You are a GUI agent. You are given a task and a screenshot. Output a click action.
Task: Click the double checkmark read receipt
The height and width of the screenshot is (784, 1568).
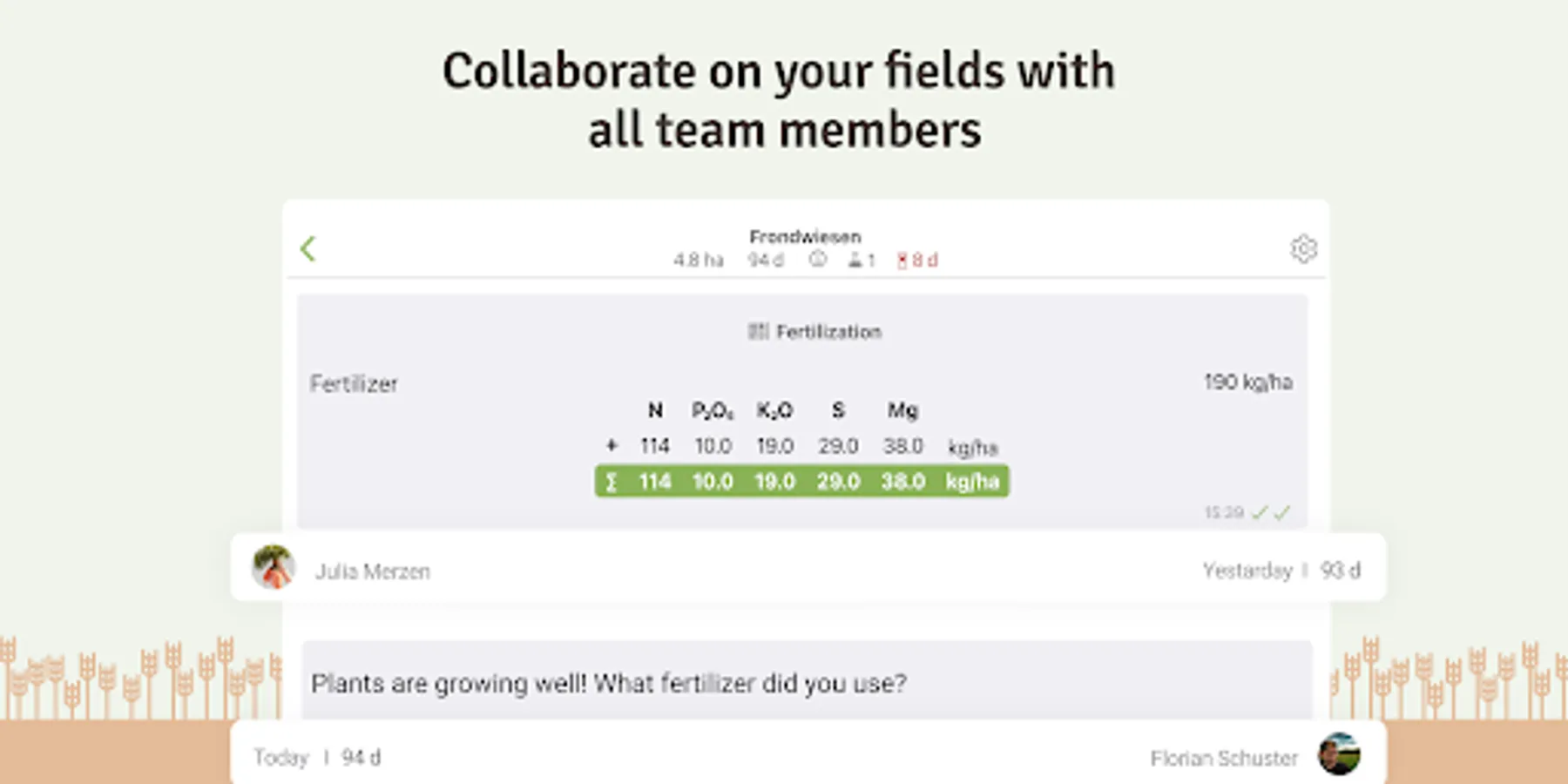click(x=1271, y=513)
